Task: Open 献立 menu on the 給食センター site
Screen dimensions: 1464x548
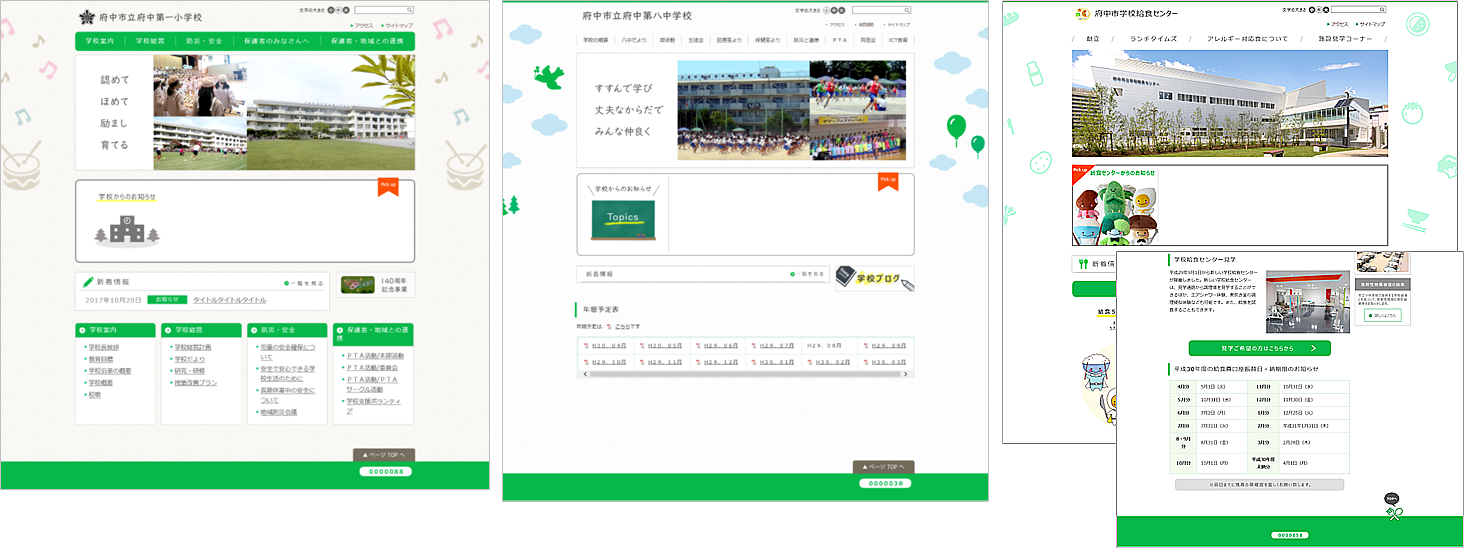Action: click(1093, 39)
